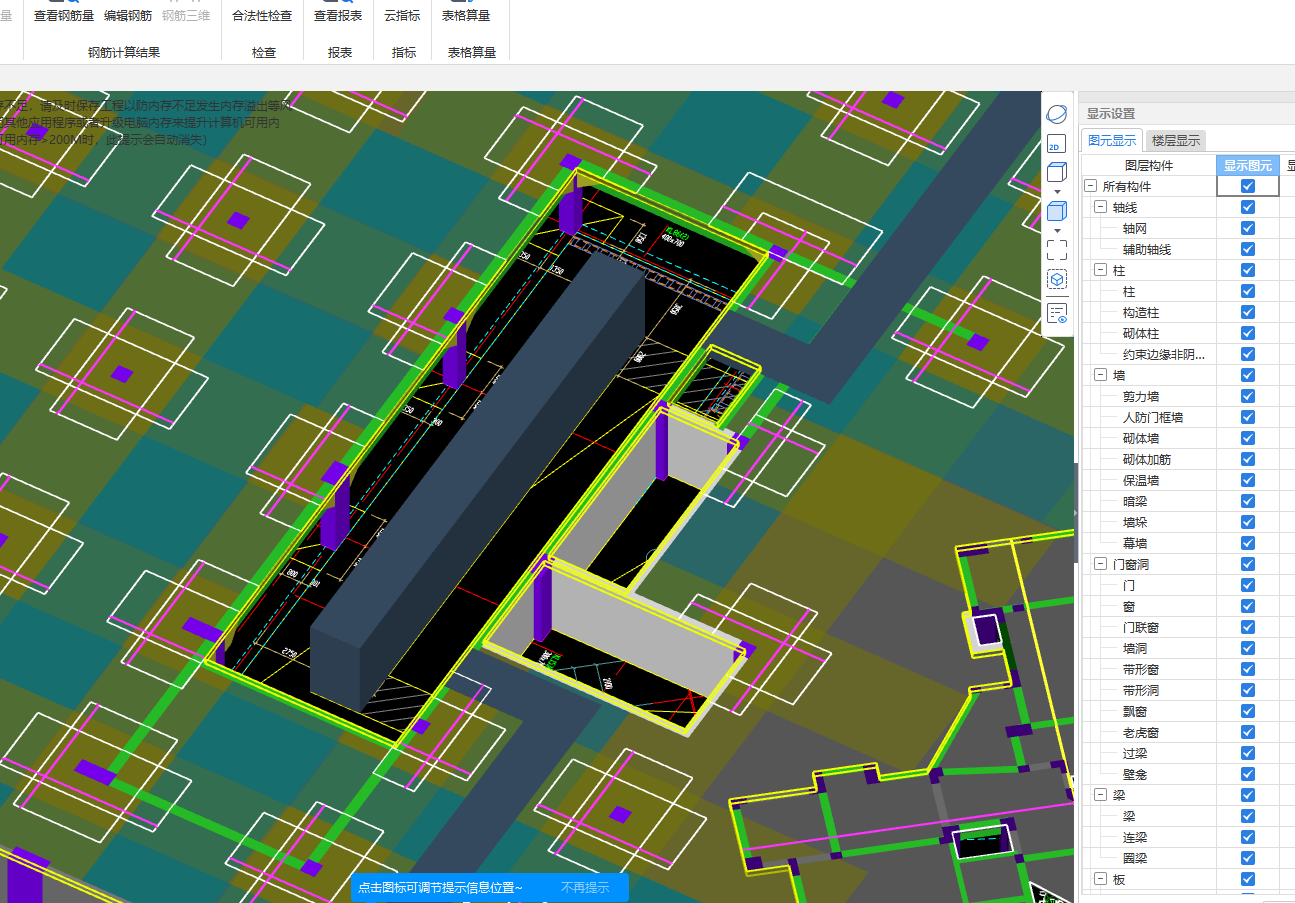1295x903 pixels.
Task: Uncheck the 所有构件 display checkbox
Action: point(1247,186)
